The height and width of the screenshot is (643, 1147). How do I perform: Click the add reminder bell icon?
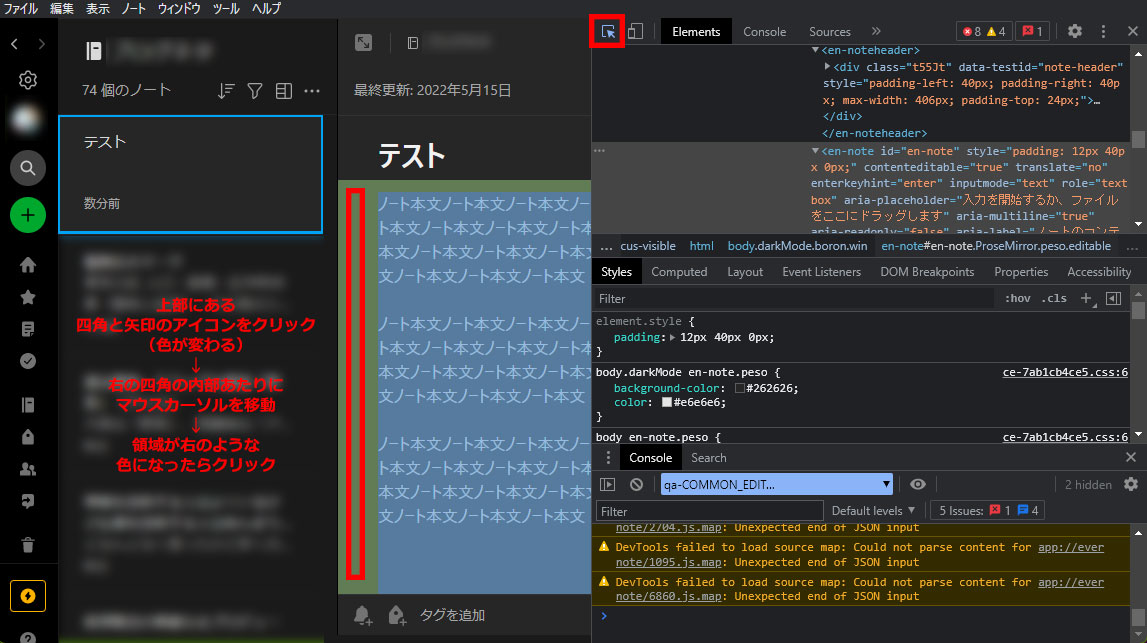362,615
